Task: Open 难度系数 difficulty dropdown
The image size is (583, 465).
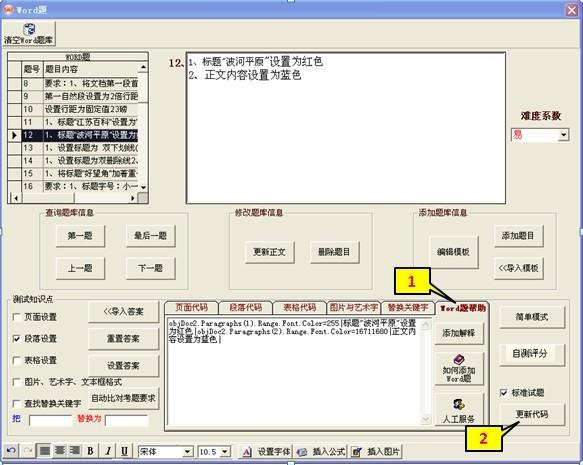Action: (x=564, y=135)
